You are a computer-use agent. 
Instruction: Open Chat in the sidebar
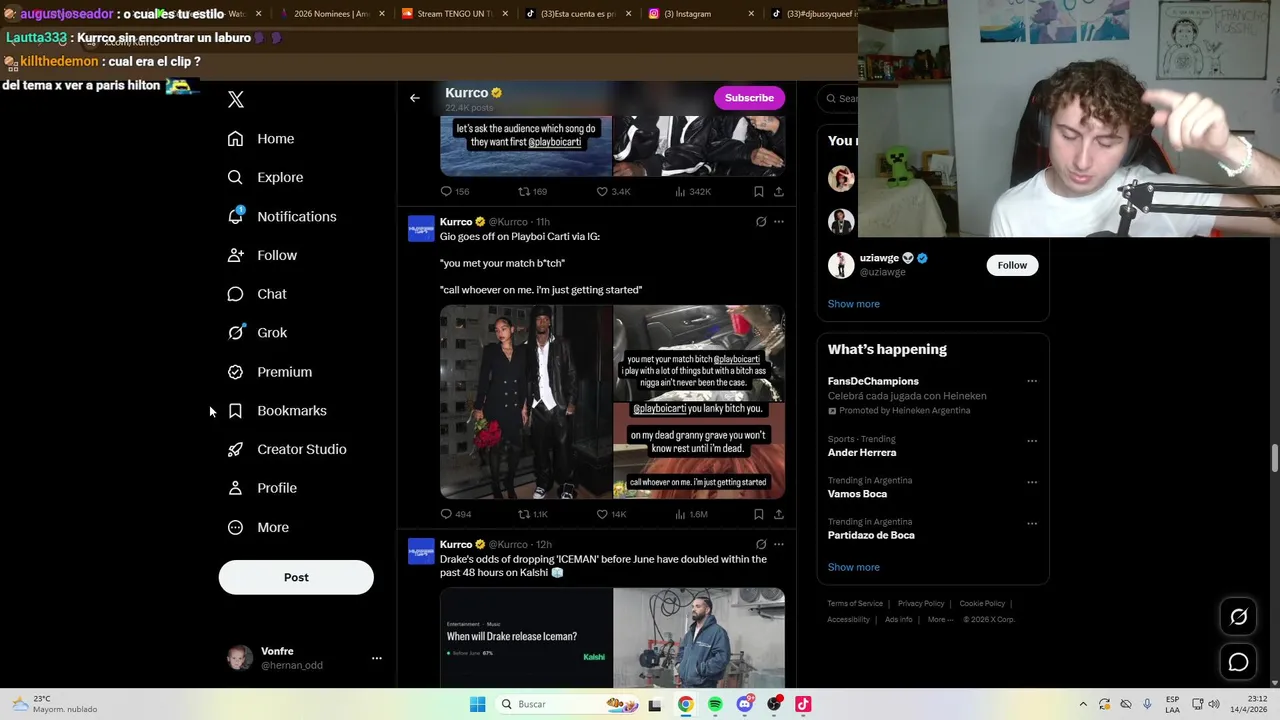tap(257, 295)
